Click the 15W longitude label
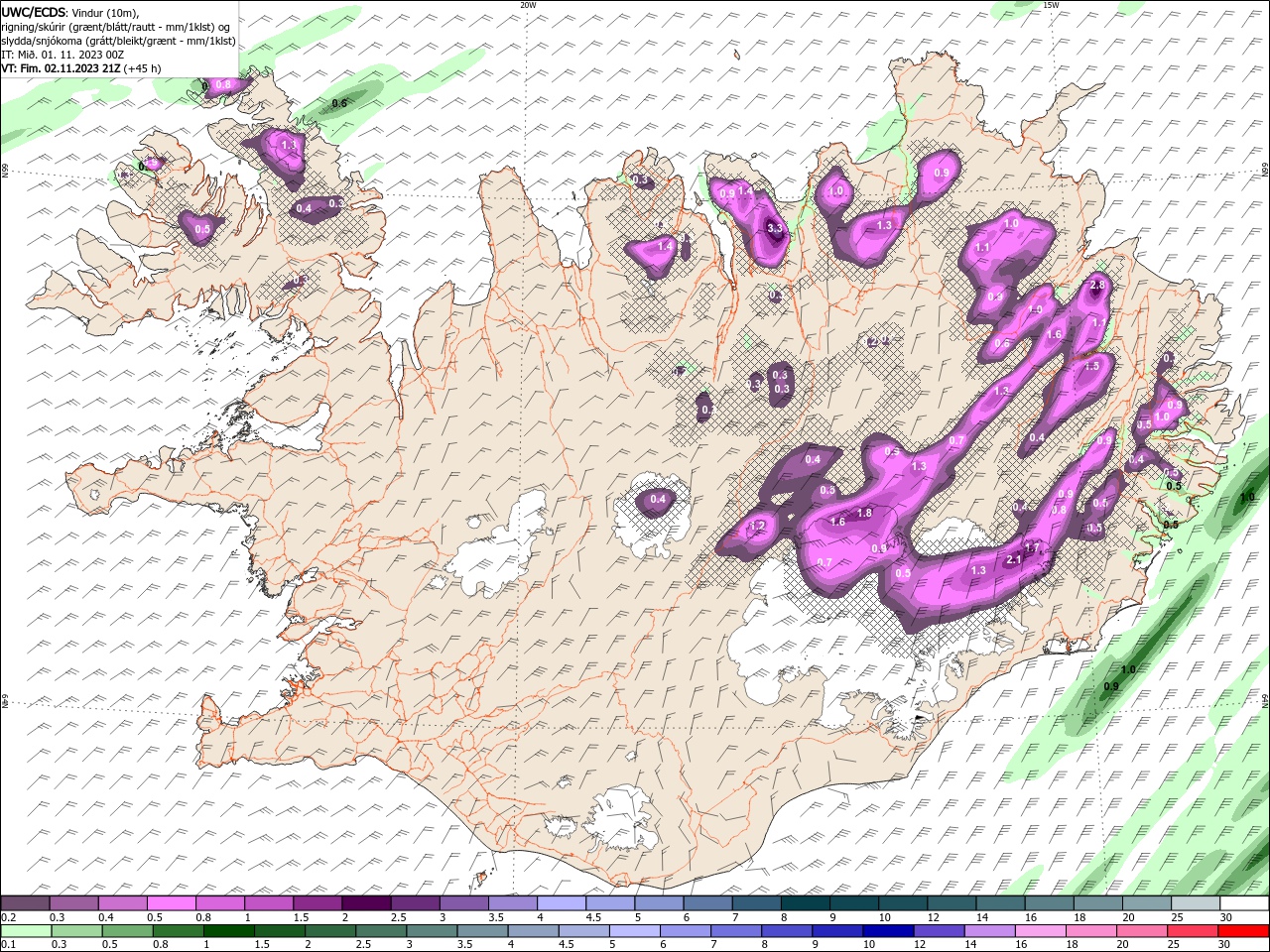 tap(1051, 5)
